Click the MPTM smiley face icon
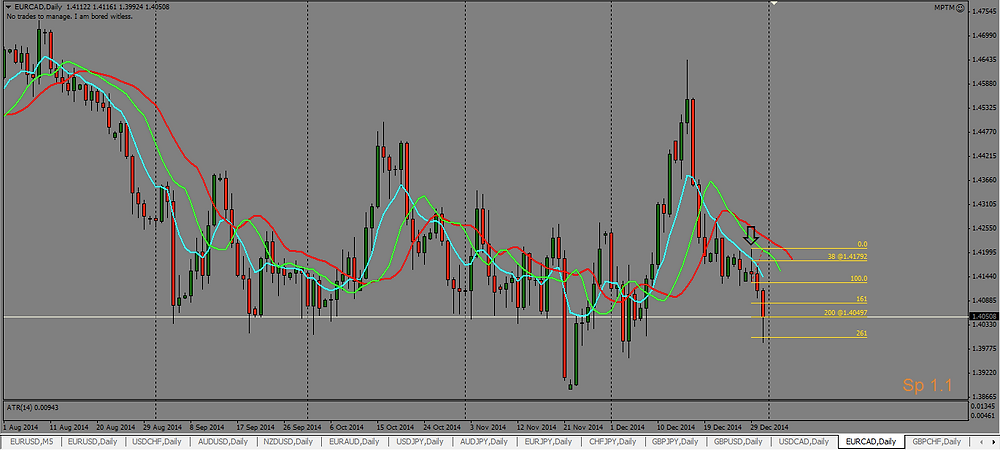The width and height of the screenshot is (1000, 450). click(960, 7)
